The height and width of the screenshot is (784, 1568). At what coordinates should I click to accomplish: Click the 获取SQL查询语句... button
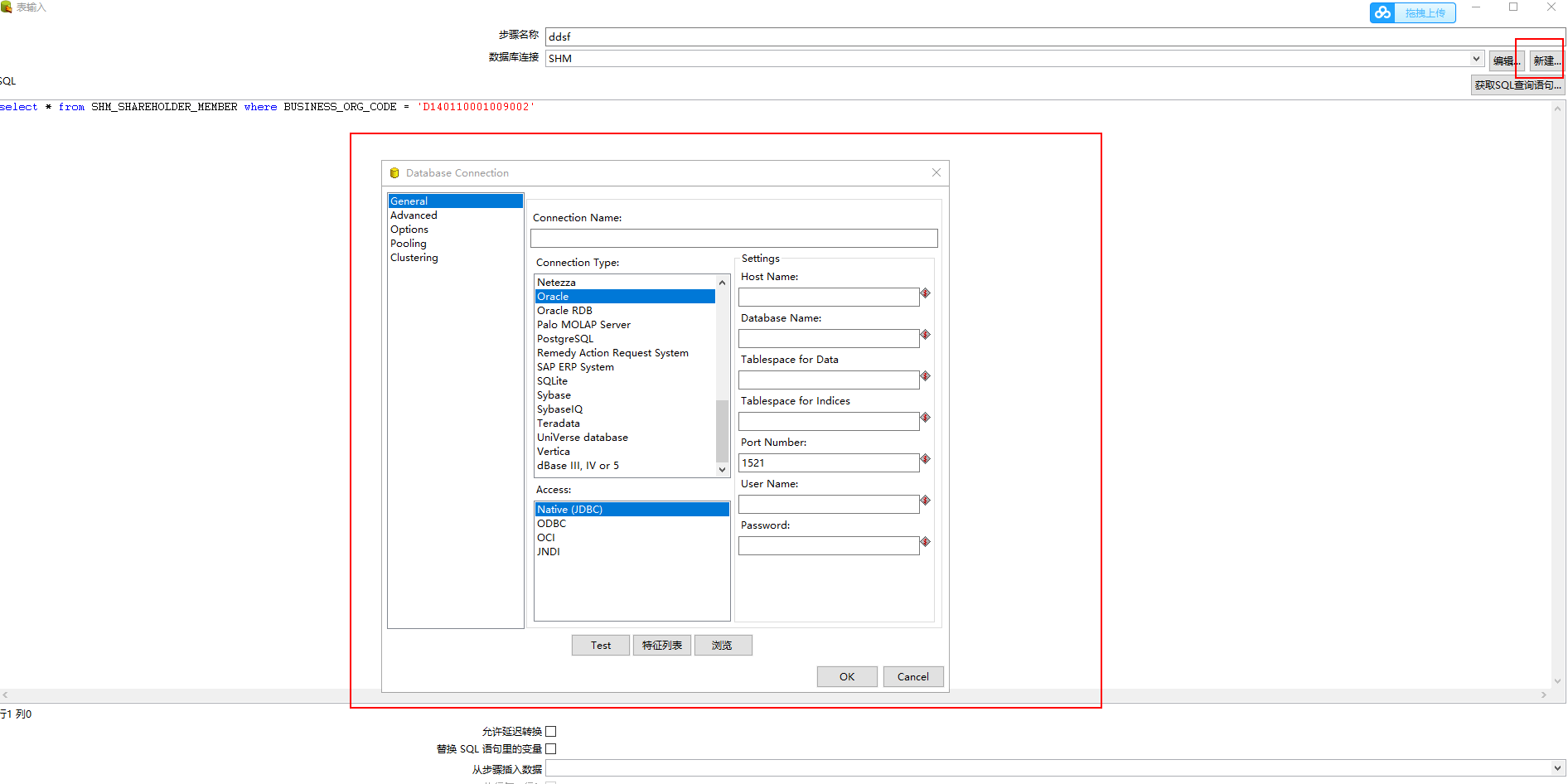pyautogui.click(x=1518, y=85)
